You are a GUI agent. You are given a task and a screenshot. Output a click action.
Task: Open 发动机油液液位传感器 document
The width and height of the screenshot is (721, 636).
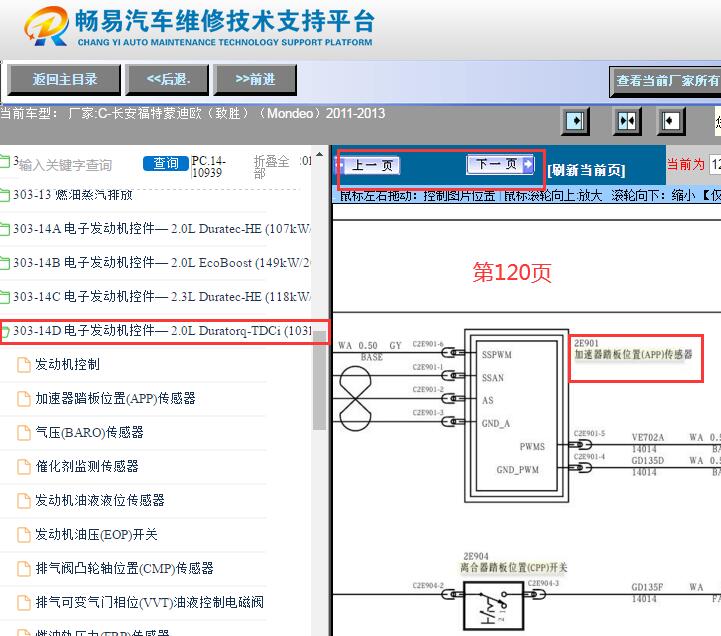[100, 500]
